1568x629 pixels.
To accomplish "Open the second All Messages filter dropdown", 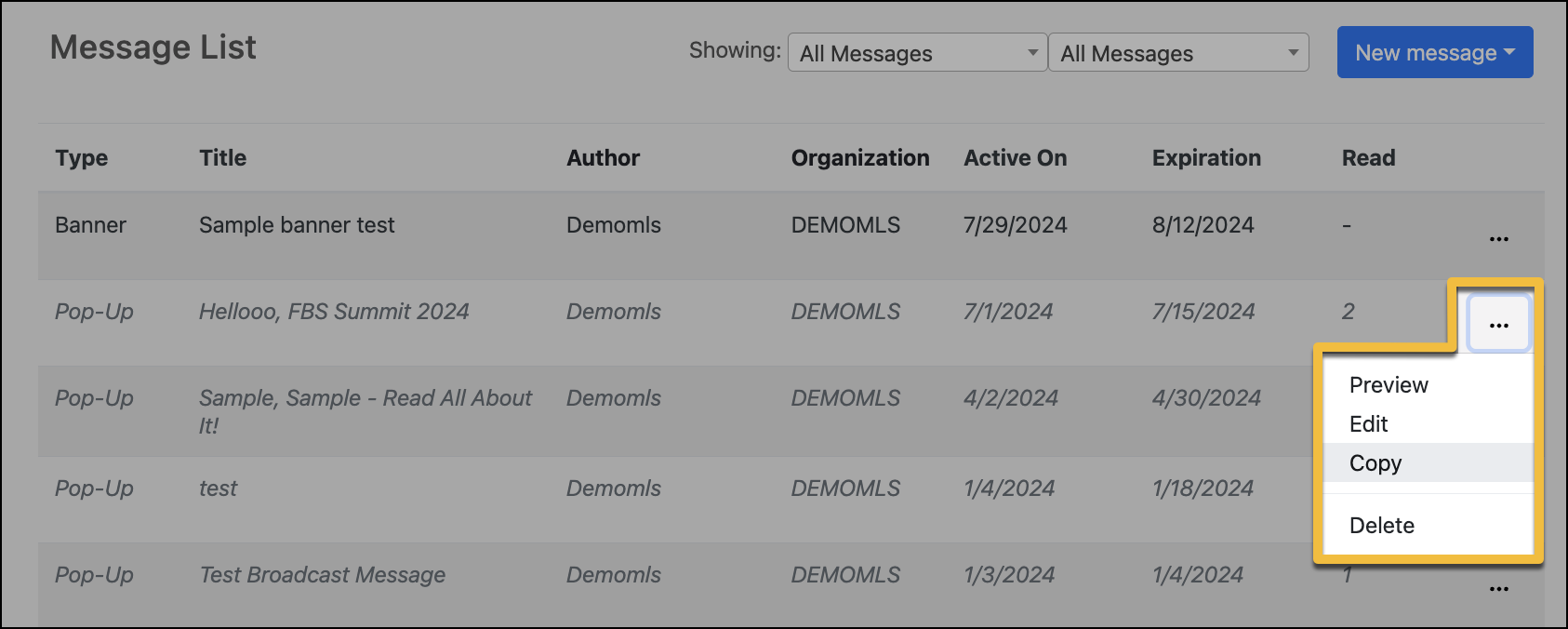I will pyautogui.click(x=1178, y=53).
